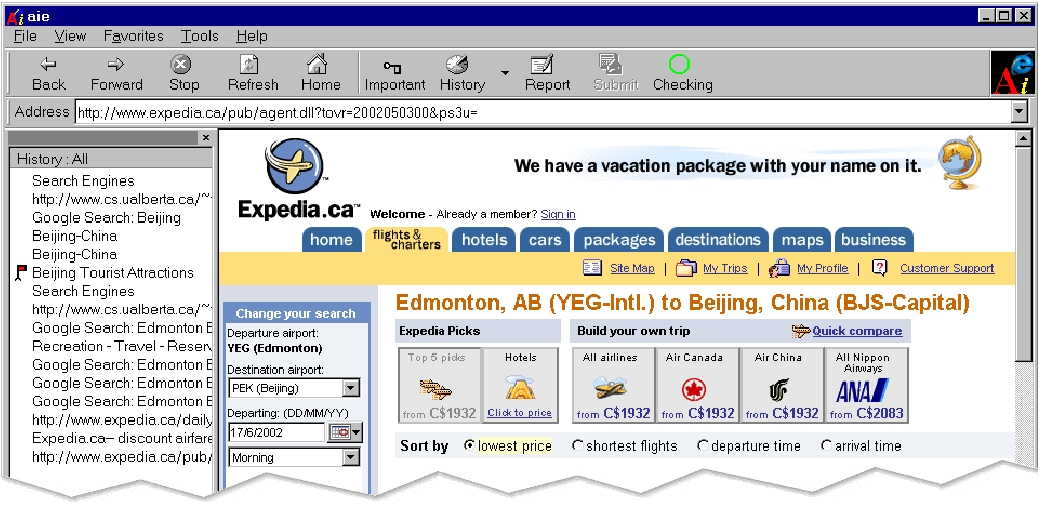This screenshot has width=1038, height=512.
Task: Open the Favorites menu
Action: point(133,36)
